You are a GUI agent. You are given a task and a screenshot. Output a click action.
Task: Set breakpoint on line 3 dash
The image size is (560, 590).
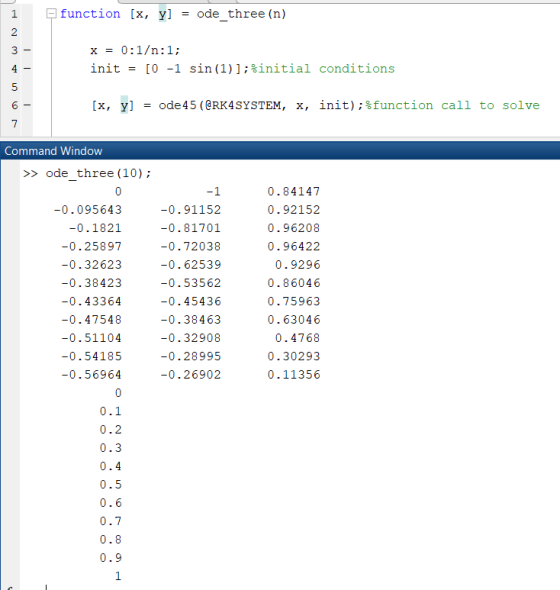(27, 50)
